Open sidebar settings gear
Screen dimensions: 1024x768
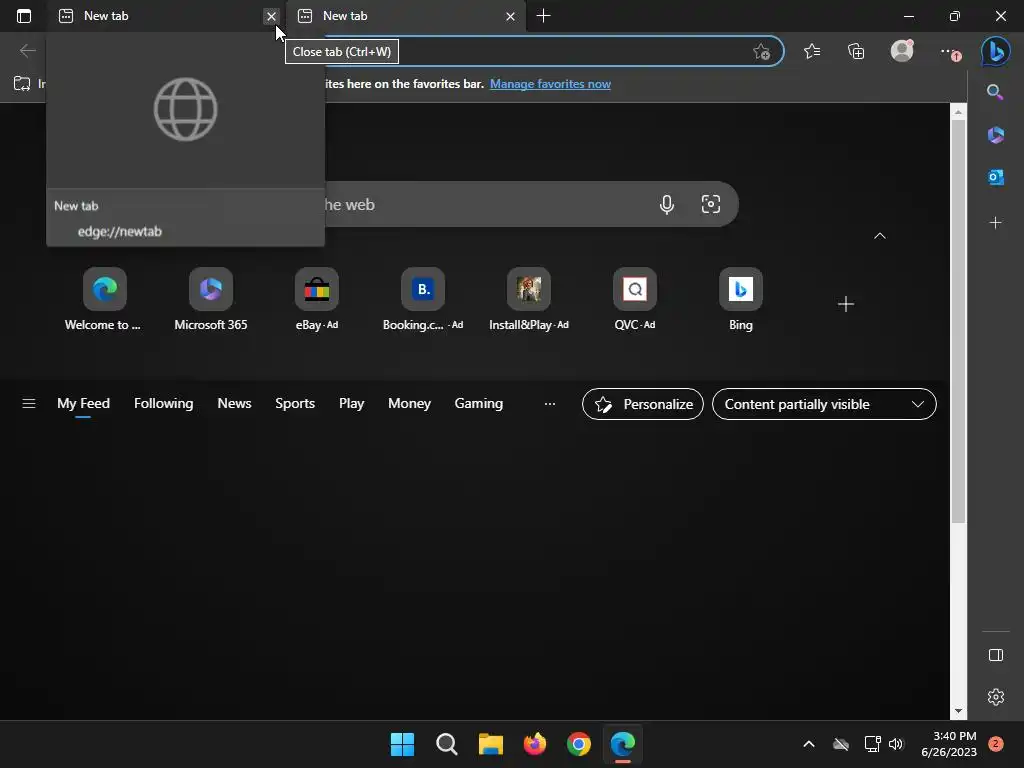(995, 697)
